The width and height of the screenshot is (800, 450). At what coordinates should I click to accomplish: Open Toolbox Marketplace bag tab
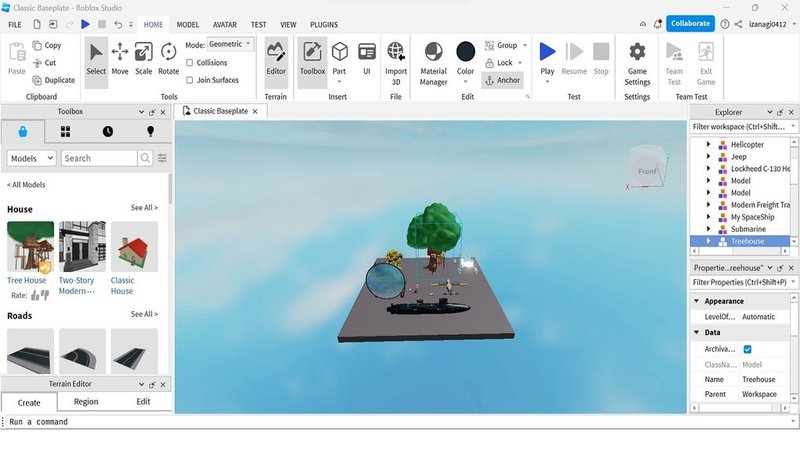pos(22,132)
